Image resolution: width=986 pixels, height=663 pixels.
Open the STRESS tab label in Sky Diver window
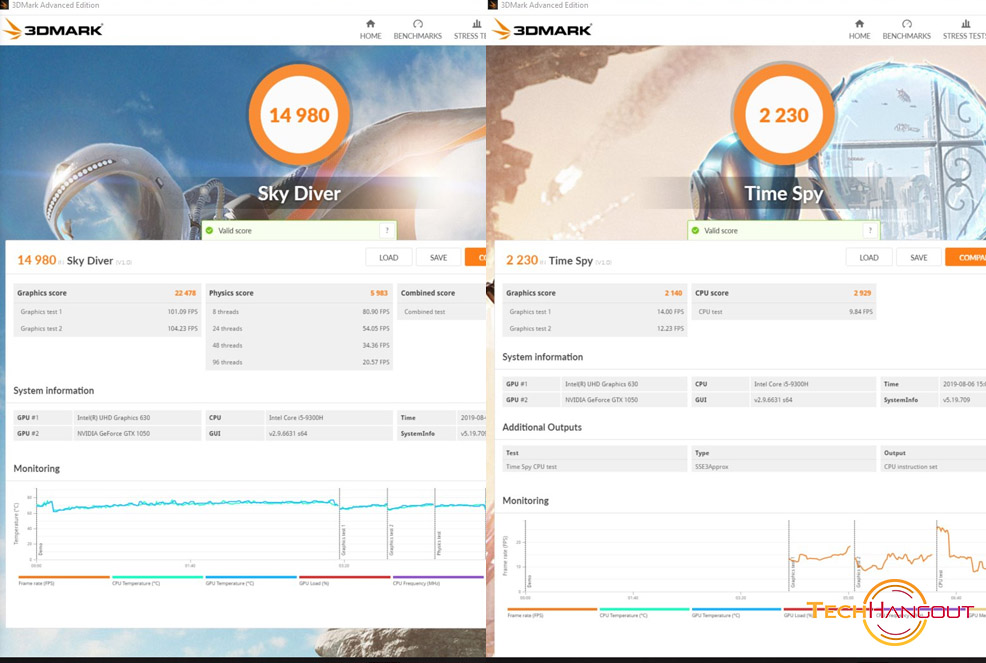pos(470,36)
